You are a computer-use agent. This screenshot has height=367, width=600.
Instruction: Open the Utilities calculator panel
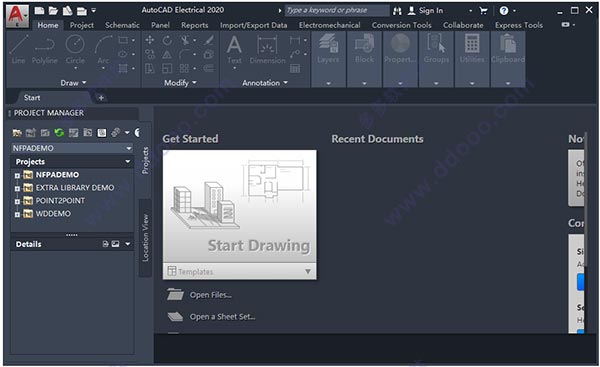pyautogui.click(x=471, y=59)
